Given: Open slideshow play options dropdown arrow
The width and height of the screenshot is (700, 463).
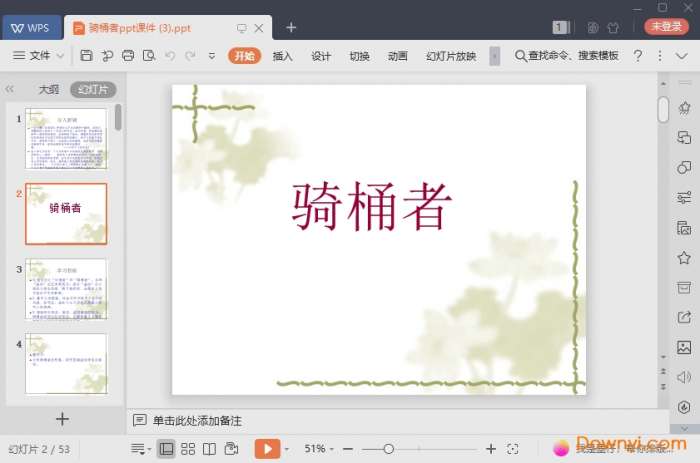Looking at the screenshot, I should coord(287,449).
